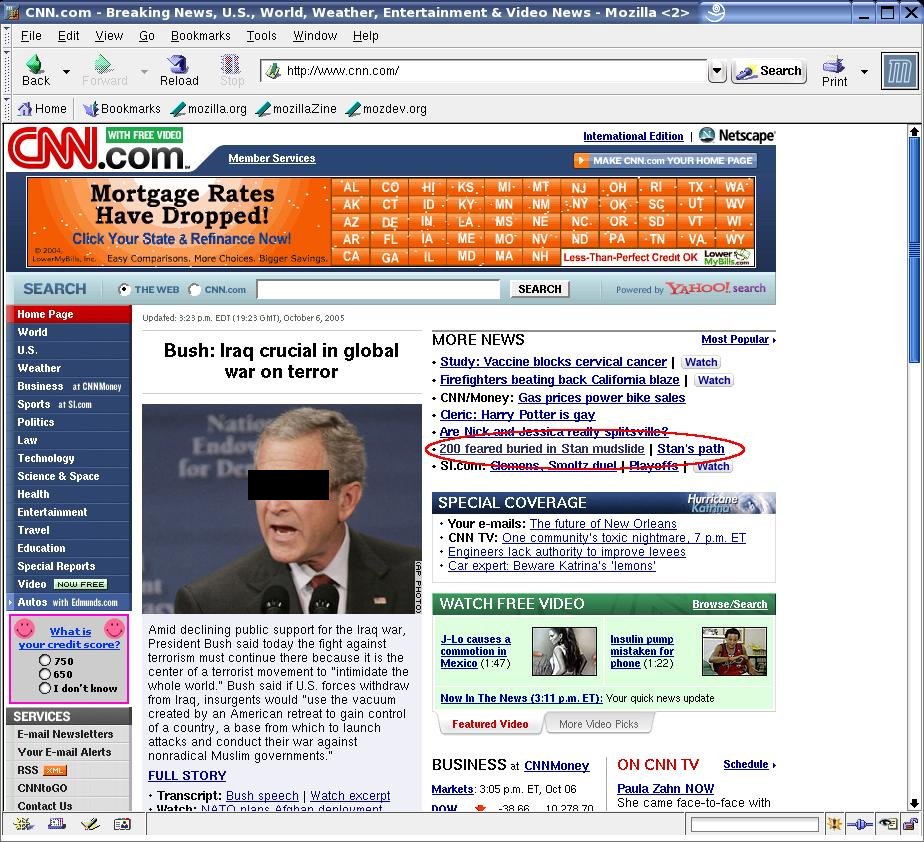Click the vertical scrollbar down arrow
The width and height of the screenshot is (924, 842).
[914, 803]
